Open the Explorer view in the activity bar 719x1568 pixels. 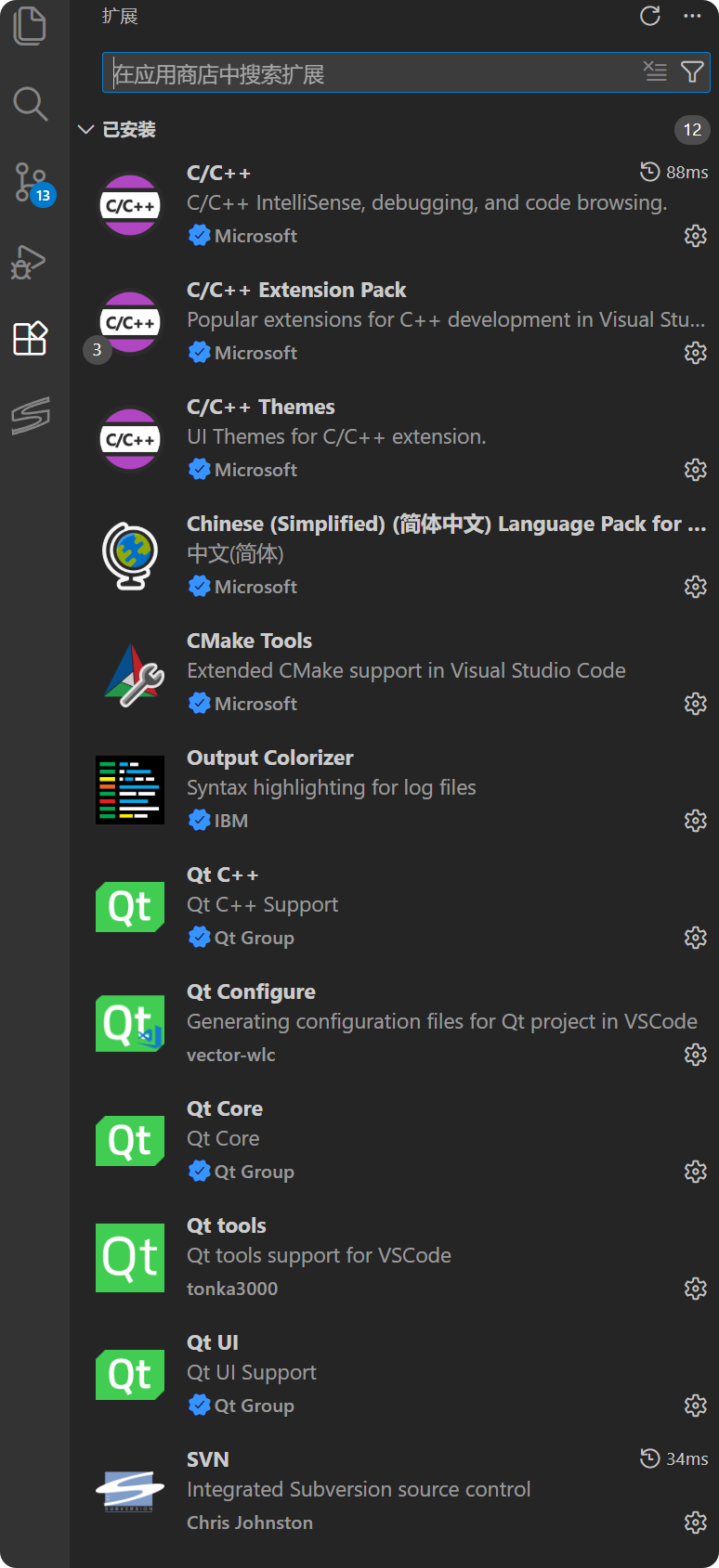(31, 25)
